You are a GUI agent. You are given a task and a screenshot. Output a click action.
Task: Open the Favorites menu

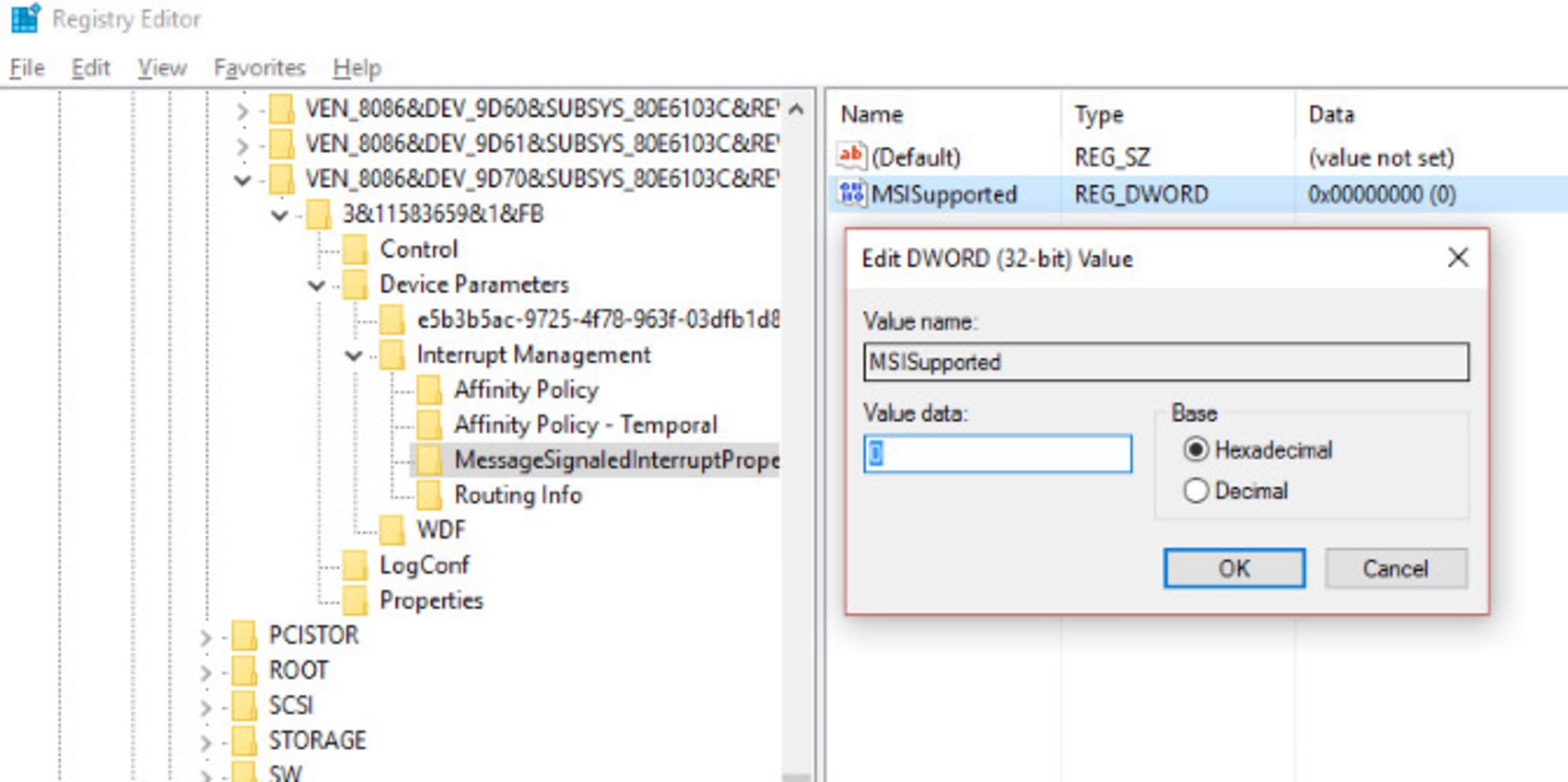259,68
